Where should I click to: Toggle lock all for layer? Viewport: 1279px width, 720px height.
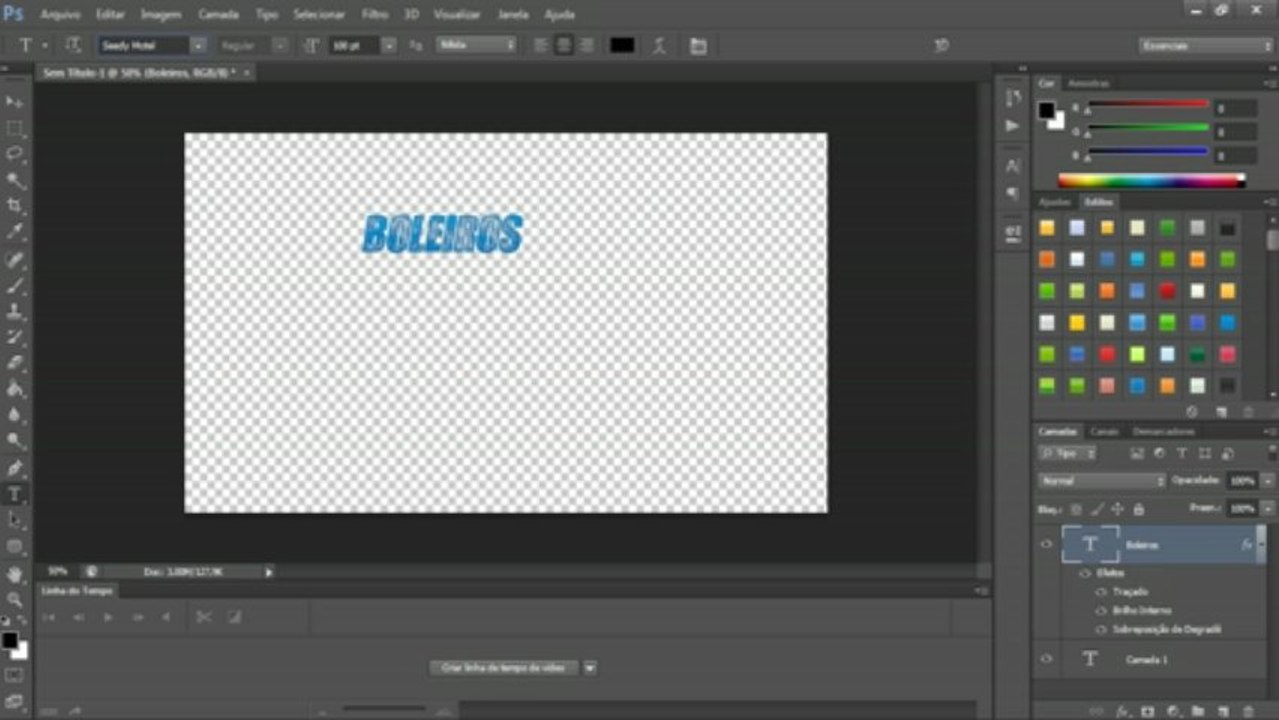(x=1138, y=509)
